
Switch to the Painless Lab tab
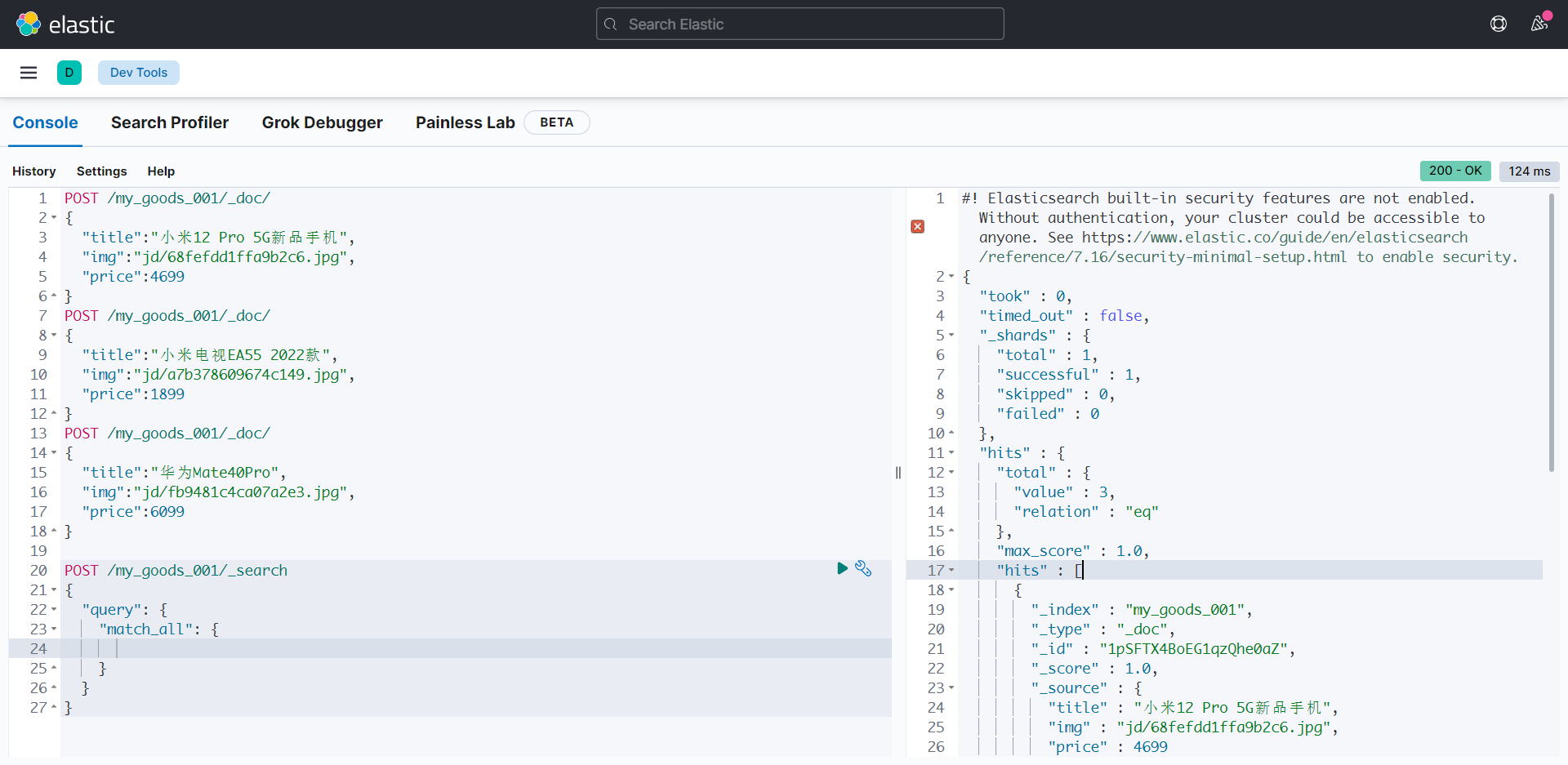click(465, 122)
